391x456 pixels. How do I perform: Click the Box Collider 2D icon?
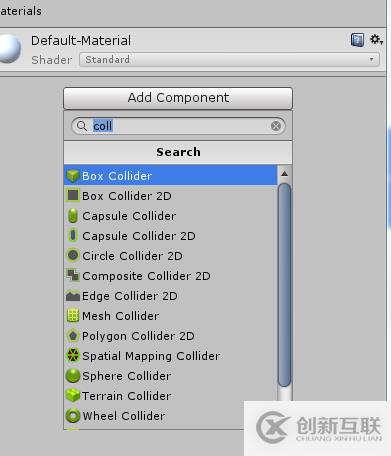(x=73, y=196)
